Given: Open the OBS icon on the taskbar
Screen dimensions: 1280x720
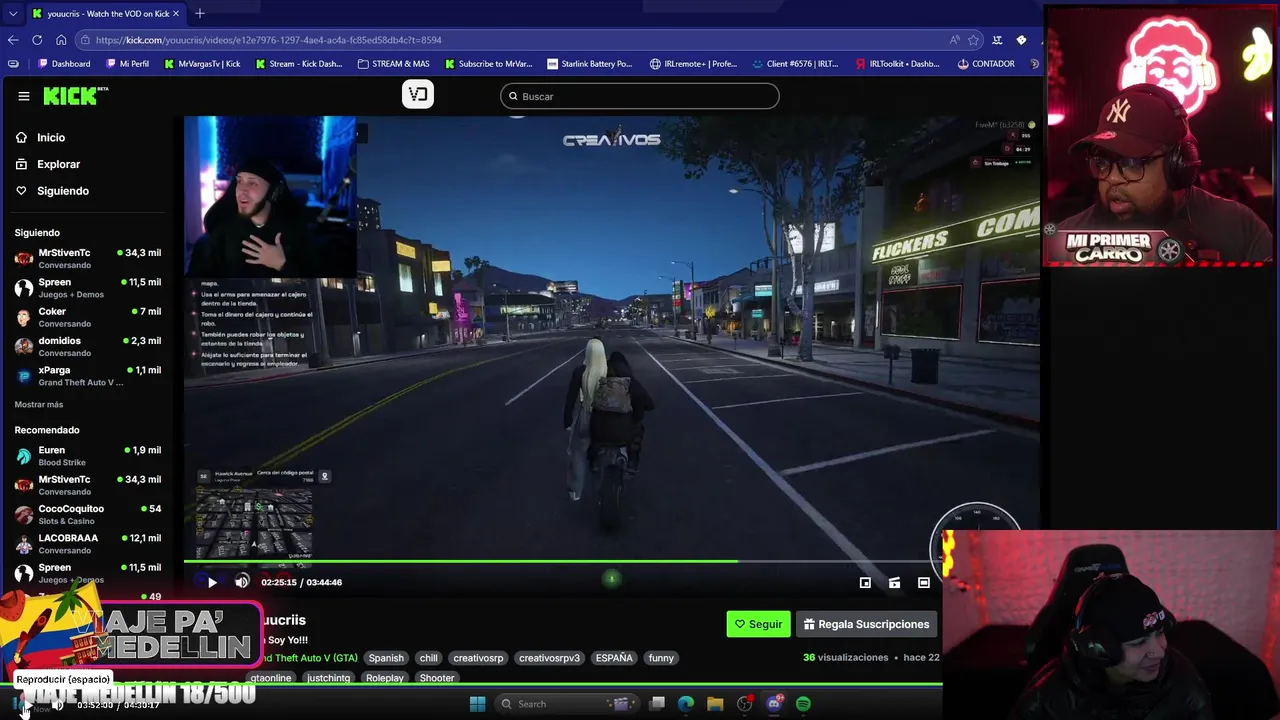Looking at the screenshot, I should [745, 704].
